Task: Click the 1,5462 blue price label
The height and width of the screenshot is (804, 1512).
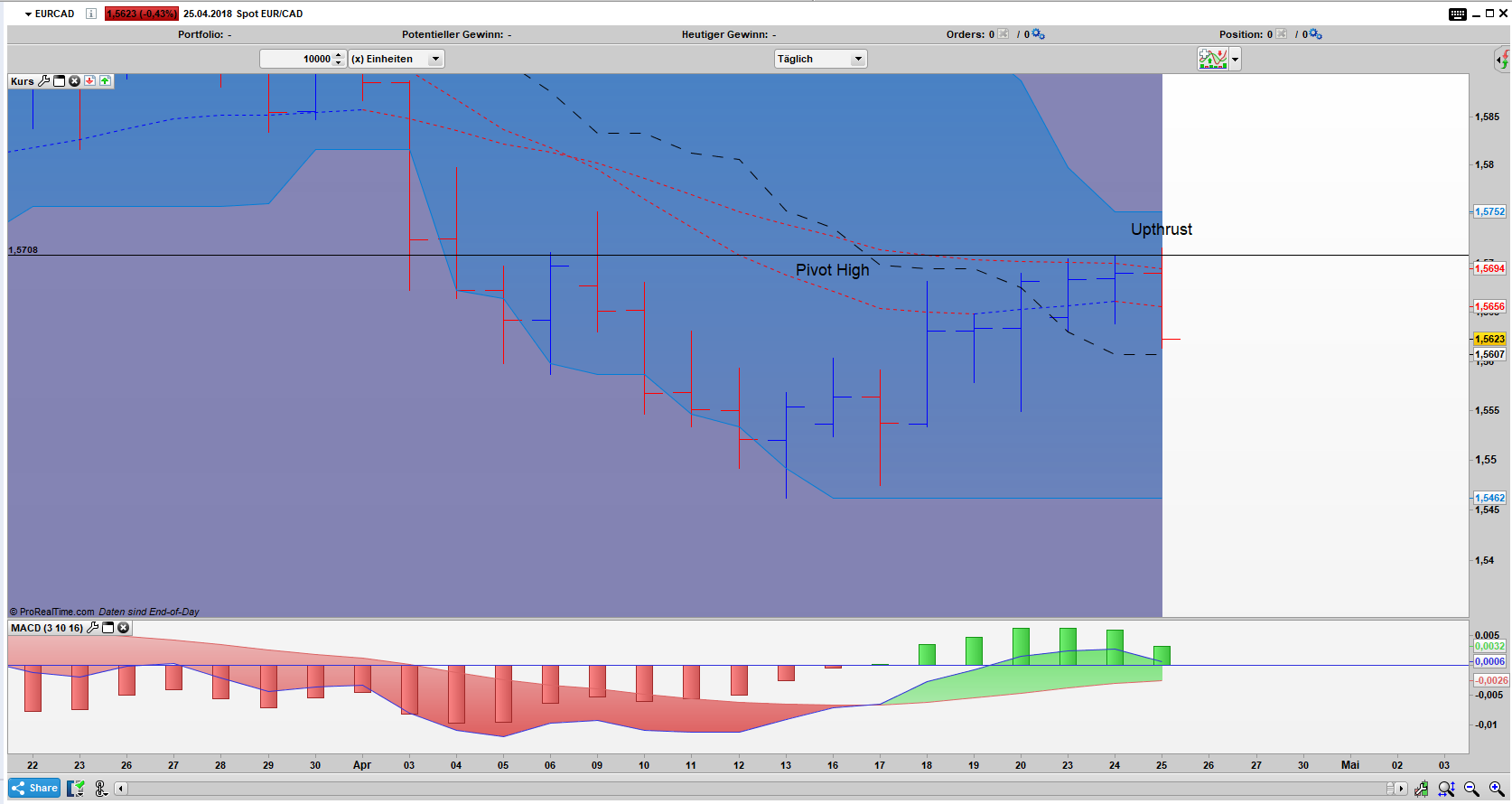Action: pyautogui.click(x=1489, y=498)
